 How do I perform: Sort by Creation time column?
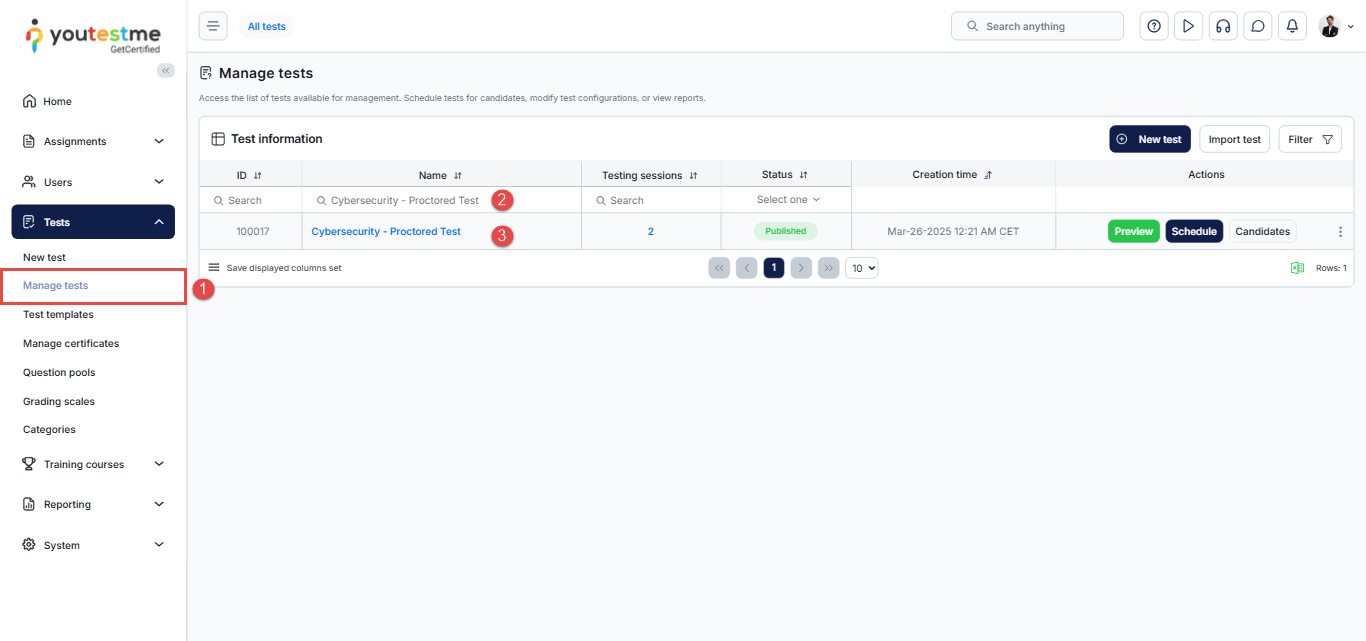(988, 175)
